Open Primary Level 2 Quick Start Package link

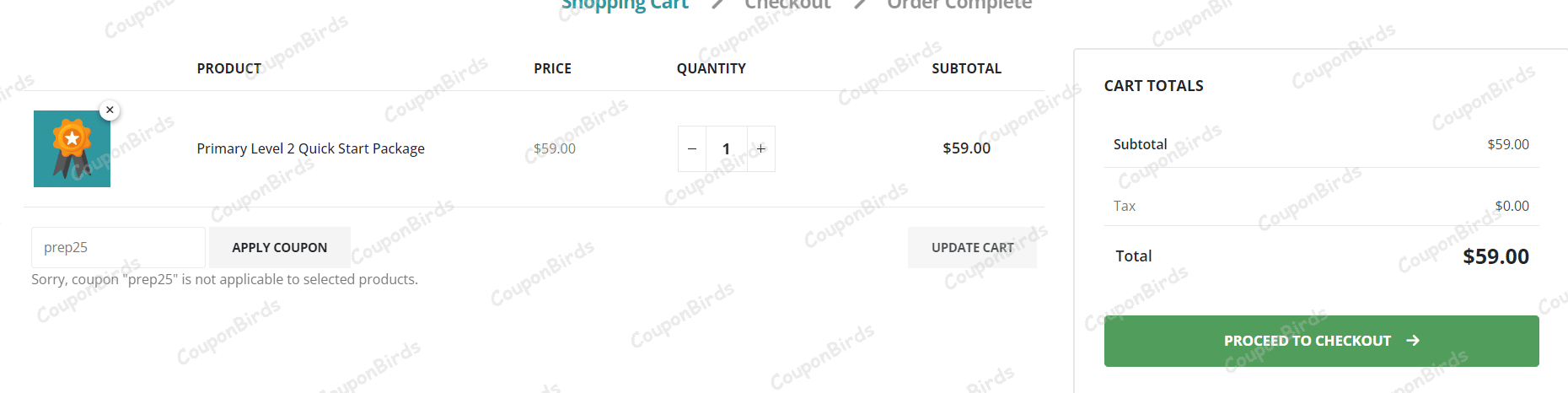point(310,148)
